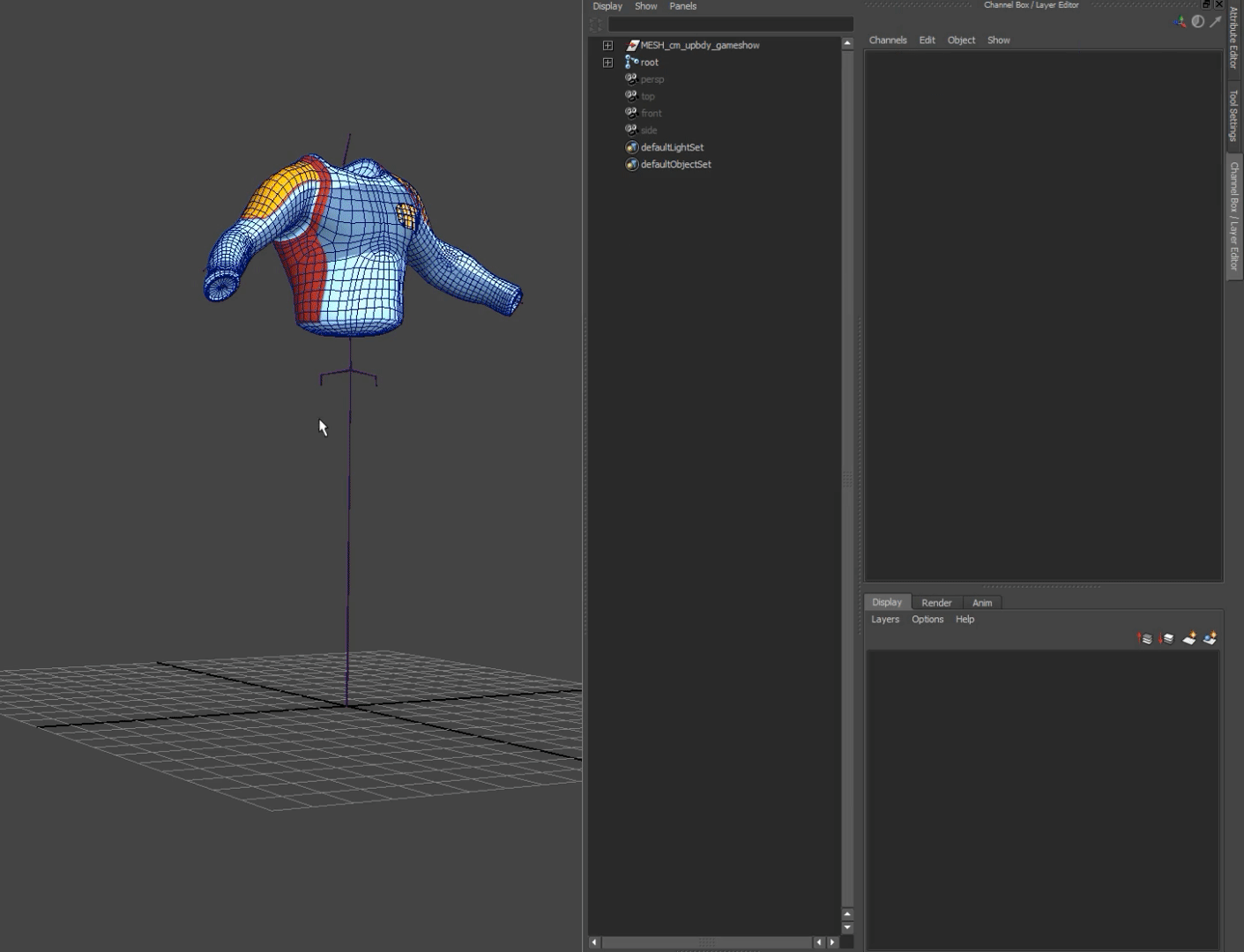Click the outliner horizontal scrollbar thumb

(707, 942)
